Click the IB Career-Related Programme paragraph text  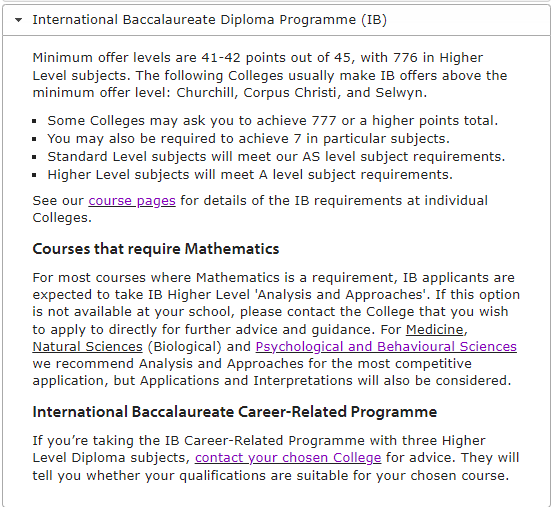click(276, 458)
